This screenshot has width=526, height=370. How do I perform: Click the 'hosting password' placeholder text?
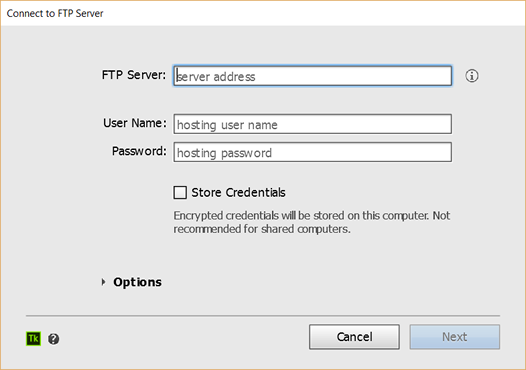(224, 153)
